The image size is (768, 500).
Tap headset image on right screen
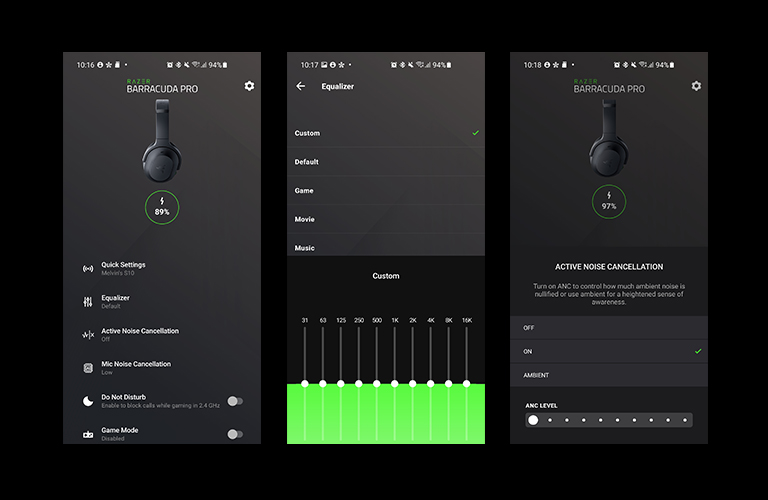(x=609, y=139)
